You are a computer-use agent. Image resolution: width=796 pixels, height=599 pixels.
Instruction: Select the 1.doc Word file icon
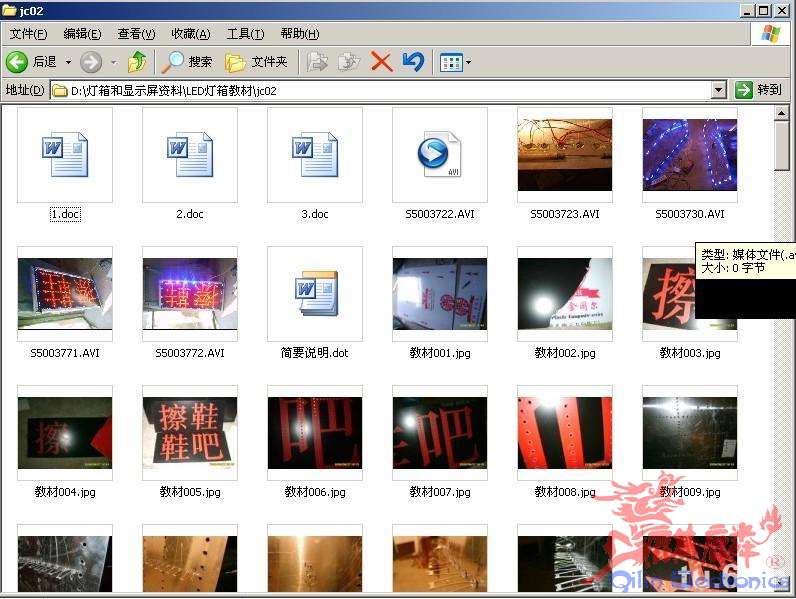[x=65, y=154]
